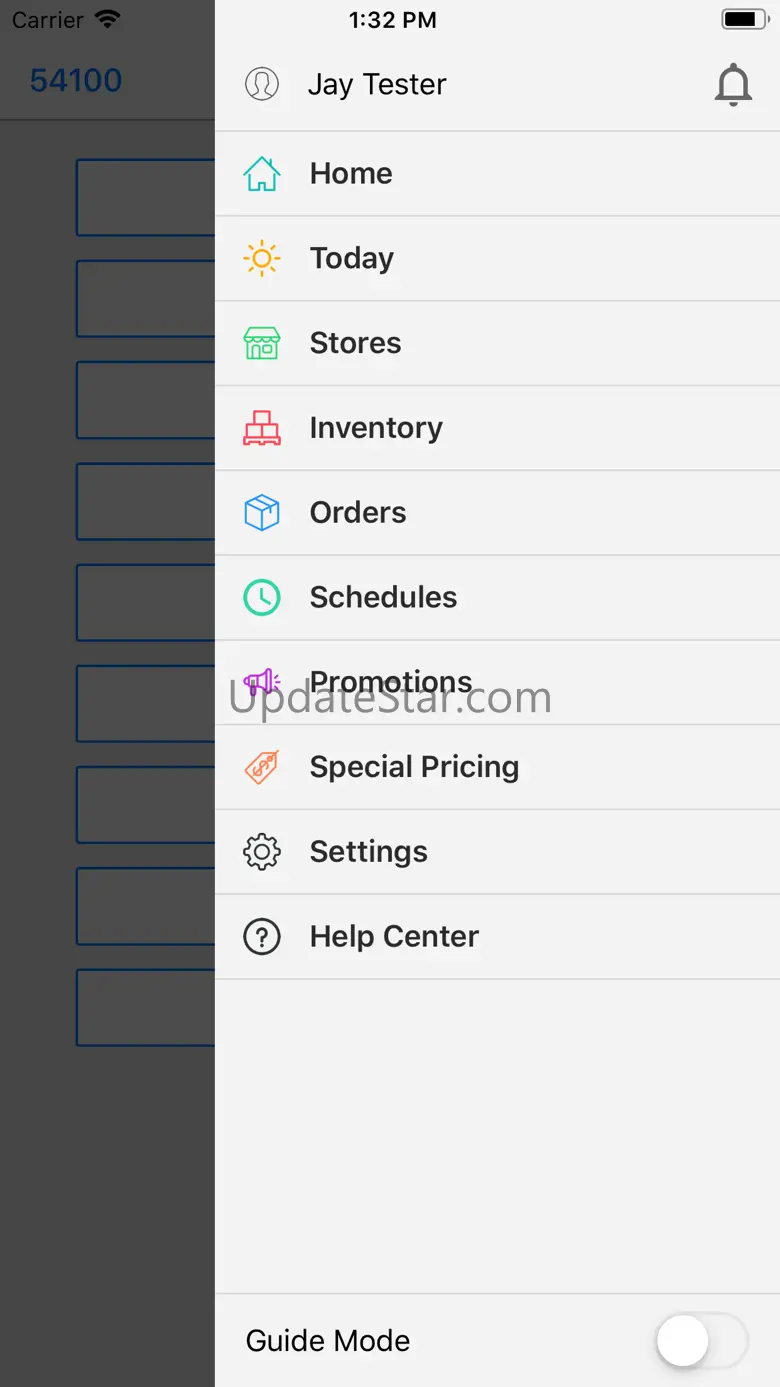Click the Promotions megaphone icon
Image resolution: width=780 pixels, height=1387 pixels.
click(262, 682)
